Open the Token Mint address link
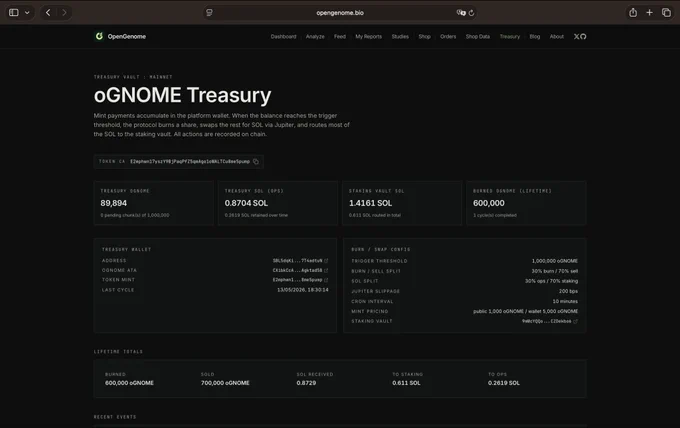This screenshot has width=680, height=428. [298, 280]
